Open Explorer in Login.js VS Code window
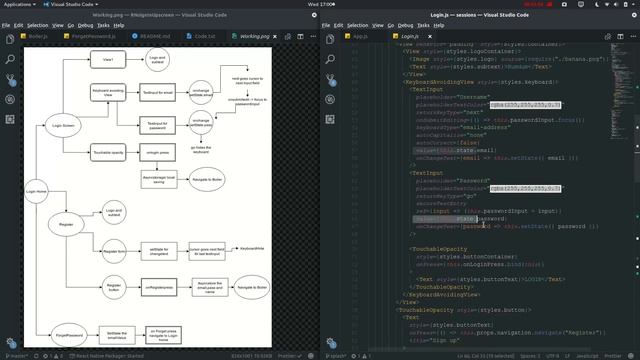 click(x=330, y=39)
